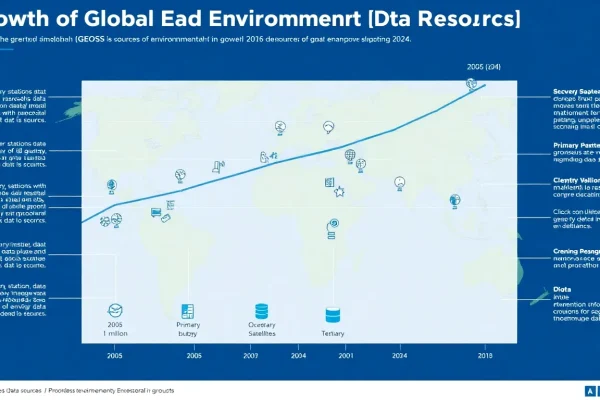The height and width of the screenshot is (400, 600).
Task: Click the small dark icon right of the hand icon
Action: pyautogui.click(x=274, y=155)
